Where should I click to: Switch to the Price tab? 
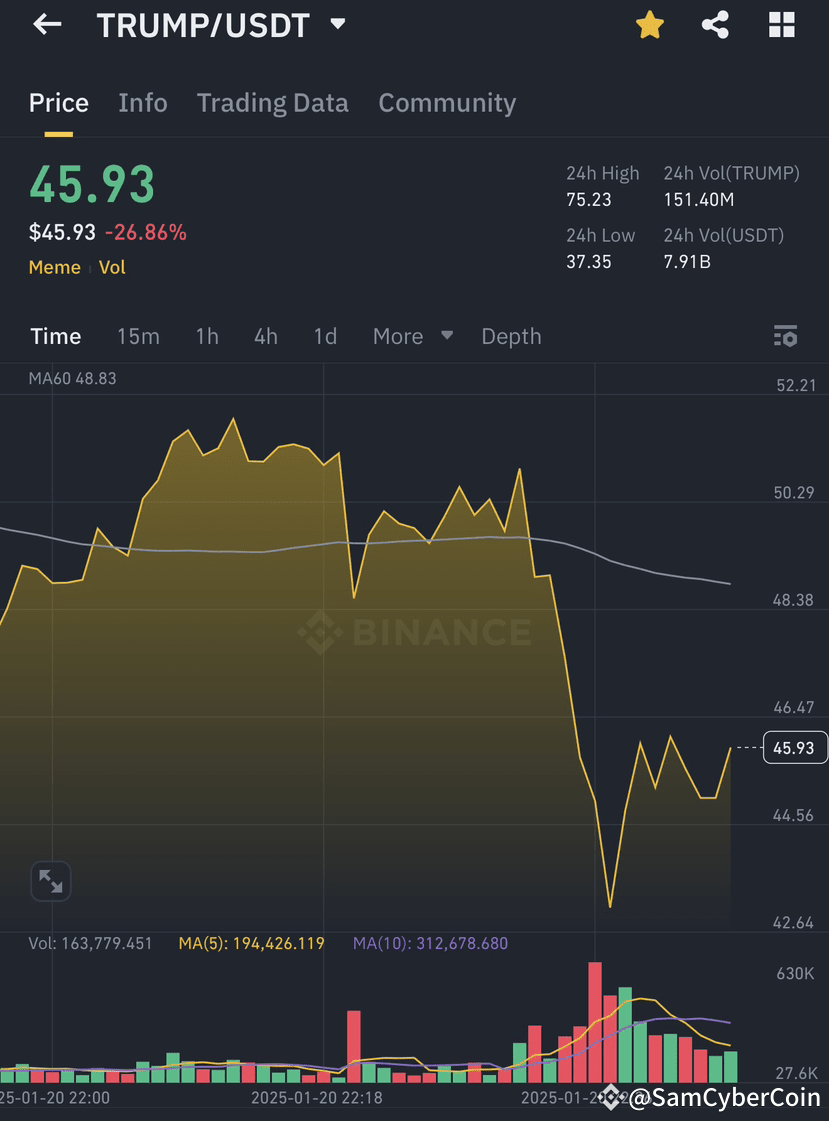(59, 103)
